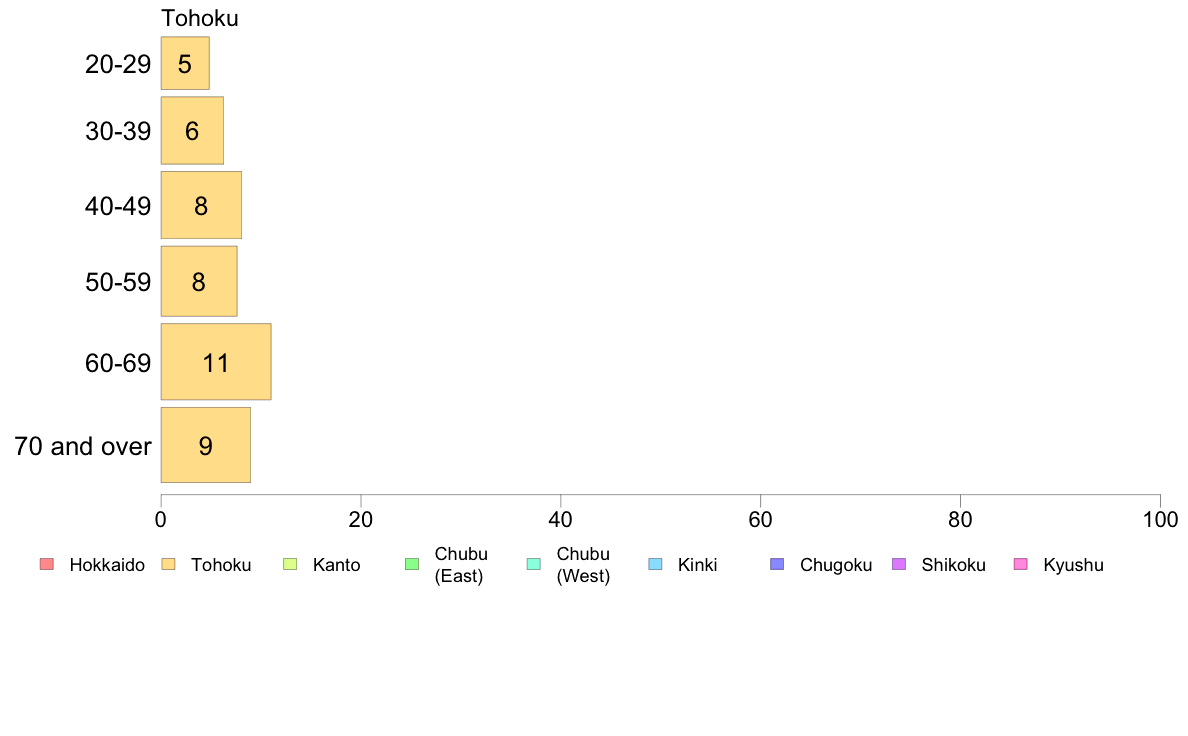The height and width of the screenshot is (736, 1188).
Task: Select the 50-59 age group bar
Action: point(199,281)
